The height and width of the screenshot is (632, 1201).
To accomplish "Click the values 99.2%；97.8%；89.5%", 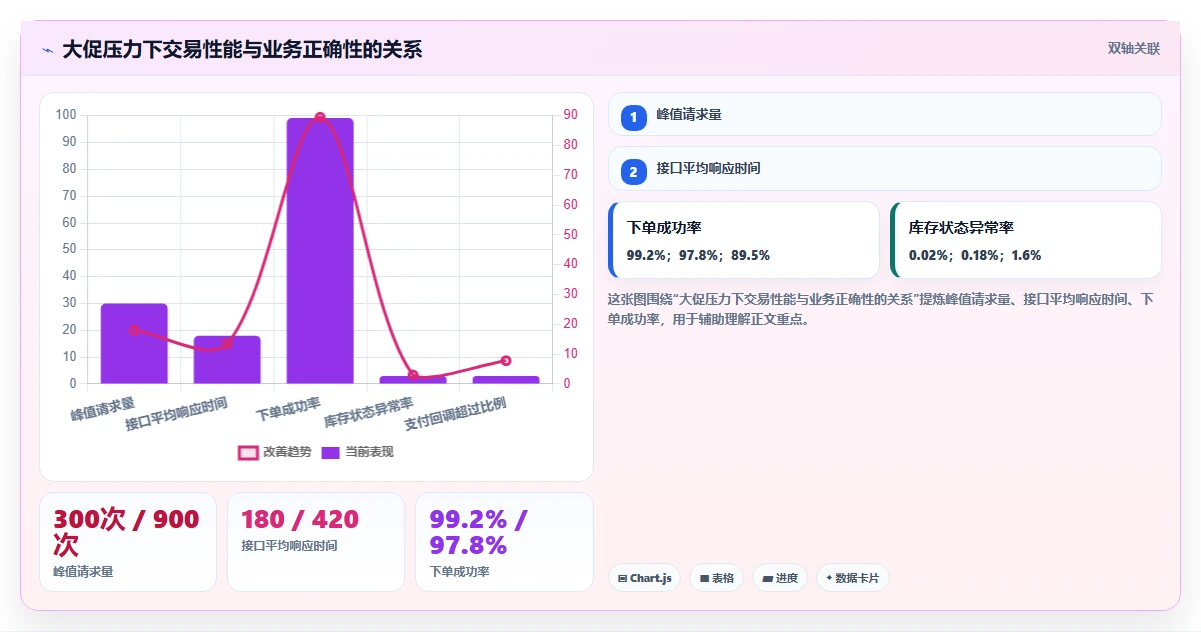I will pyautogui.click(x=698, y=255).
